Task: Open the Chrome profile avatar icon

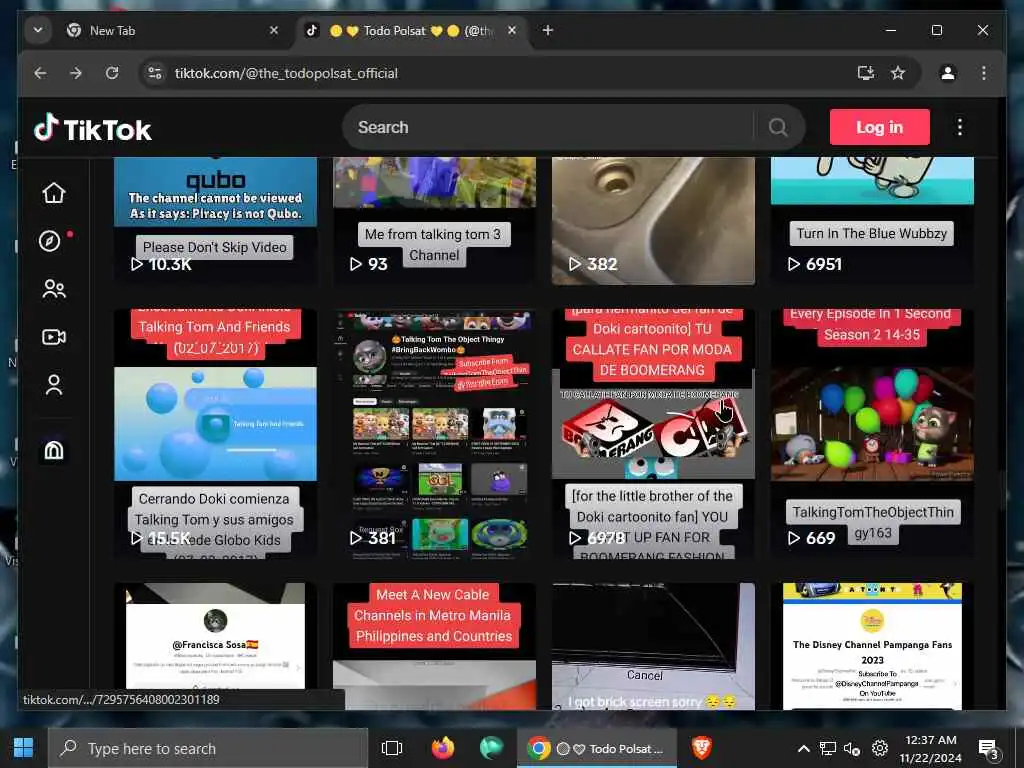Action: point(948,73)
